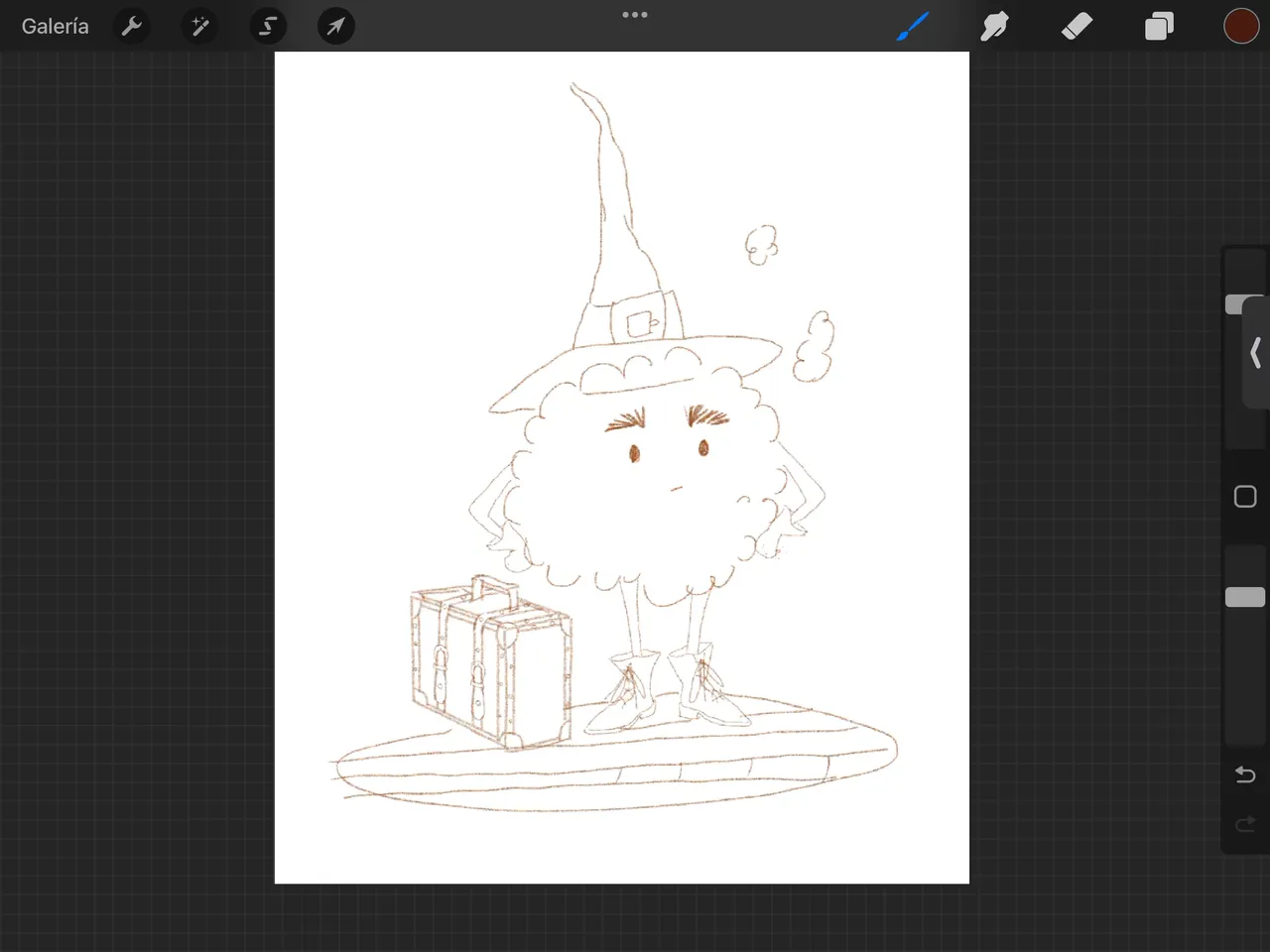Open the three-dot options at top center

[635, 15]
